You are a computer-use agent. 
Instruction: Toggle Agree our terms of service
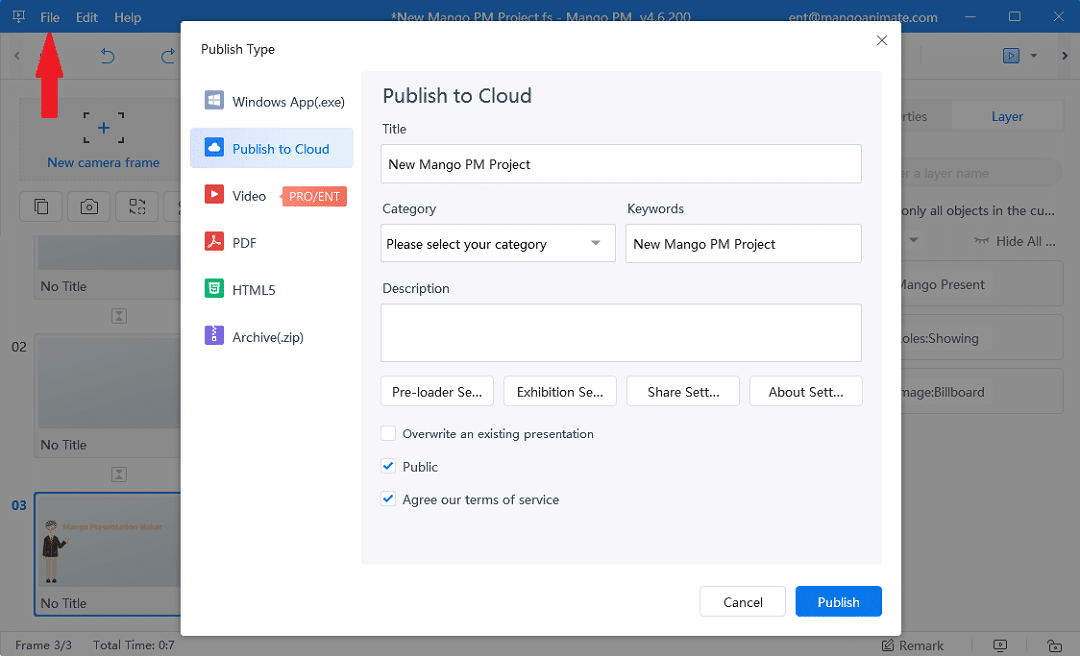(389, 500)
